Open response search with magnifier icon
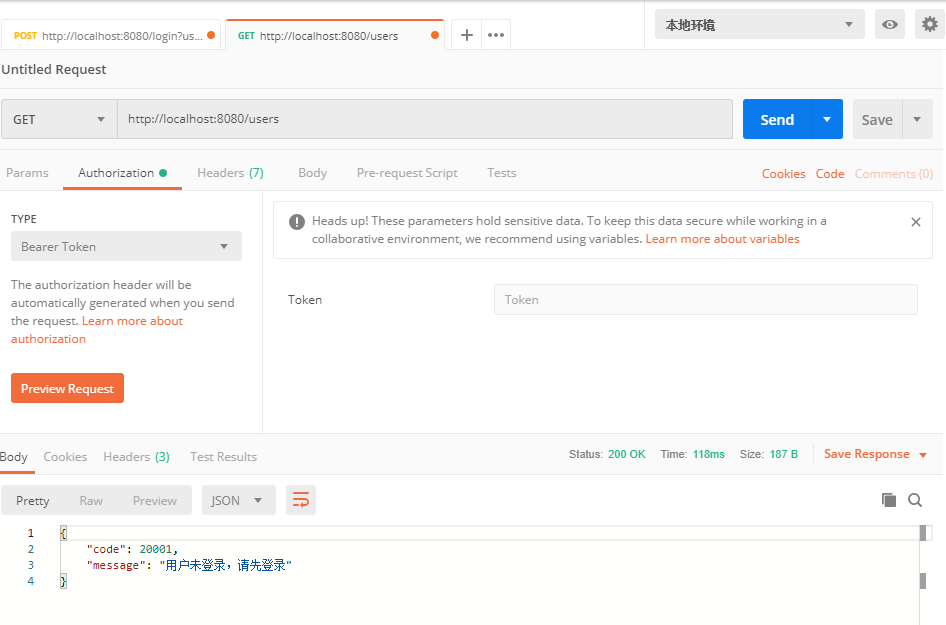The width and height of the screenshot is (946, 625). (x=915, y=499)
